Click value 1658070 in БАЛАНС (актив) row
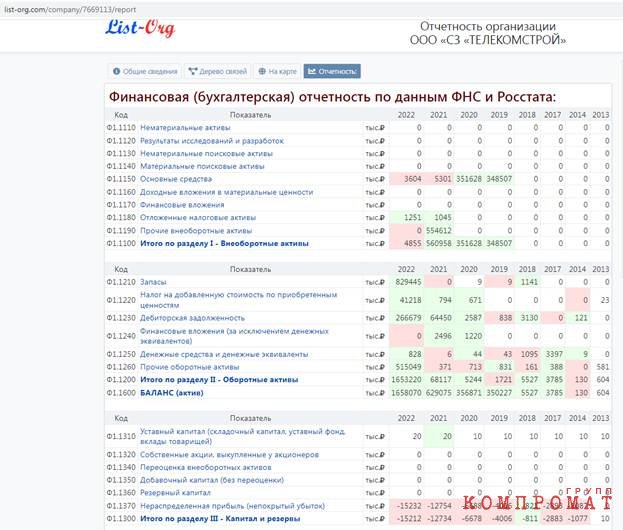This screenshot has height=530, width=623. click(406, 393)
